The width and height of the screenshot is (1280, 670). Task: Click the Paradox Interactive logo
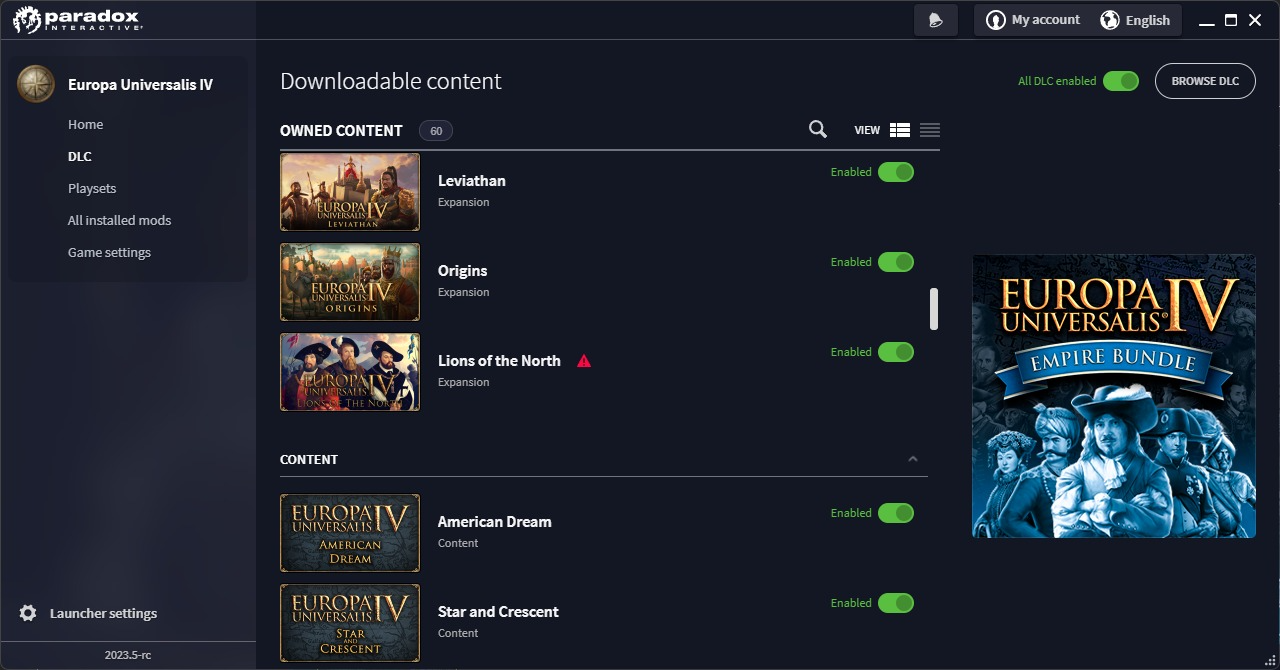78,19
